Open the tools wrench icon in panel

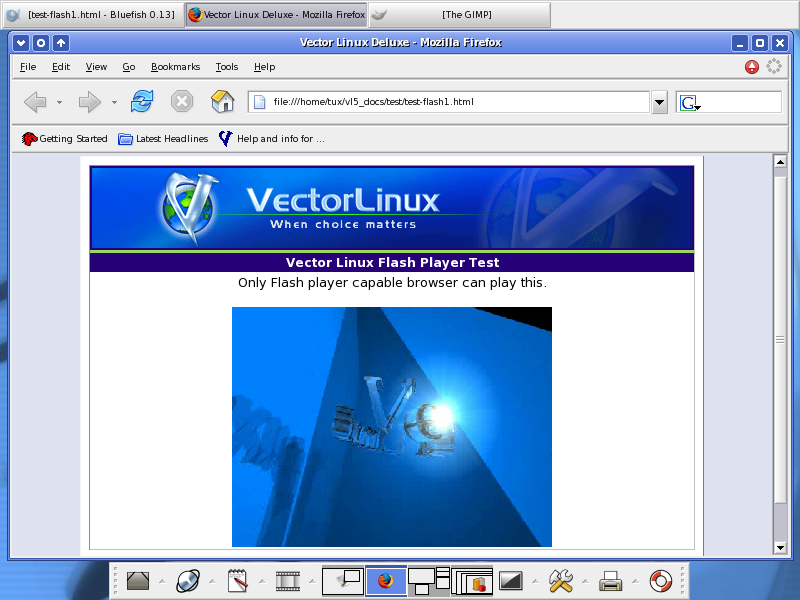[561, 581]
